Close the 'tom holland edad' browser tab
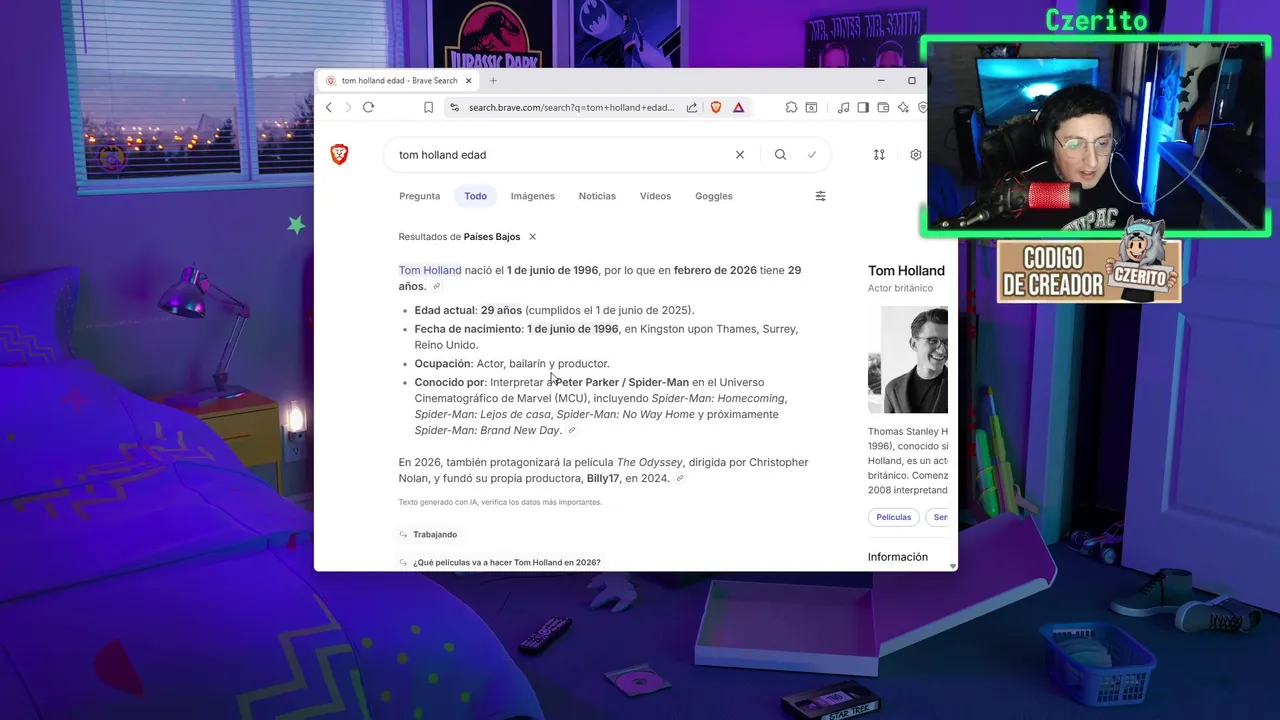The width and height of the screenshot is (1280, 720). point(469,80)
